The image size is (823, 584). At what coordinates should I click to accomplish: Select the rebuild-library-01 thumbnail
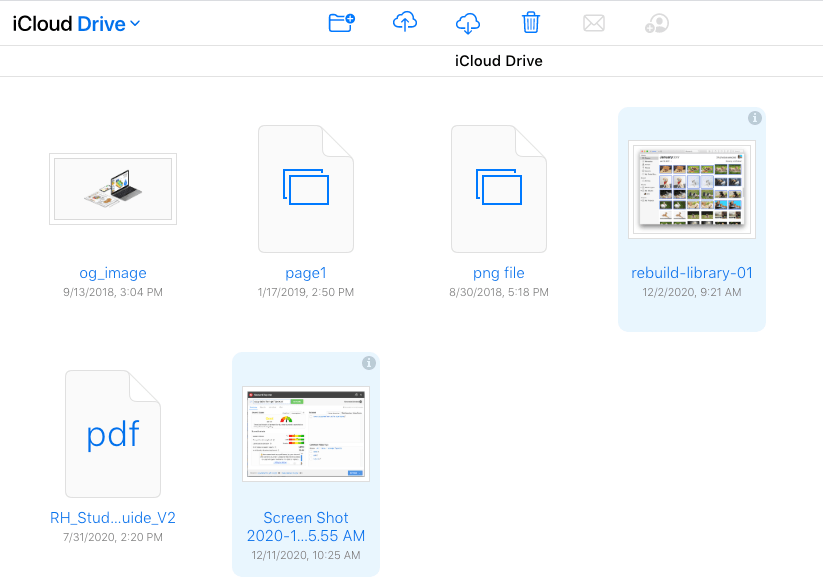pyautogui.click(x=692, y=188)
